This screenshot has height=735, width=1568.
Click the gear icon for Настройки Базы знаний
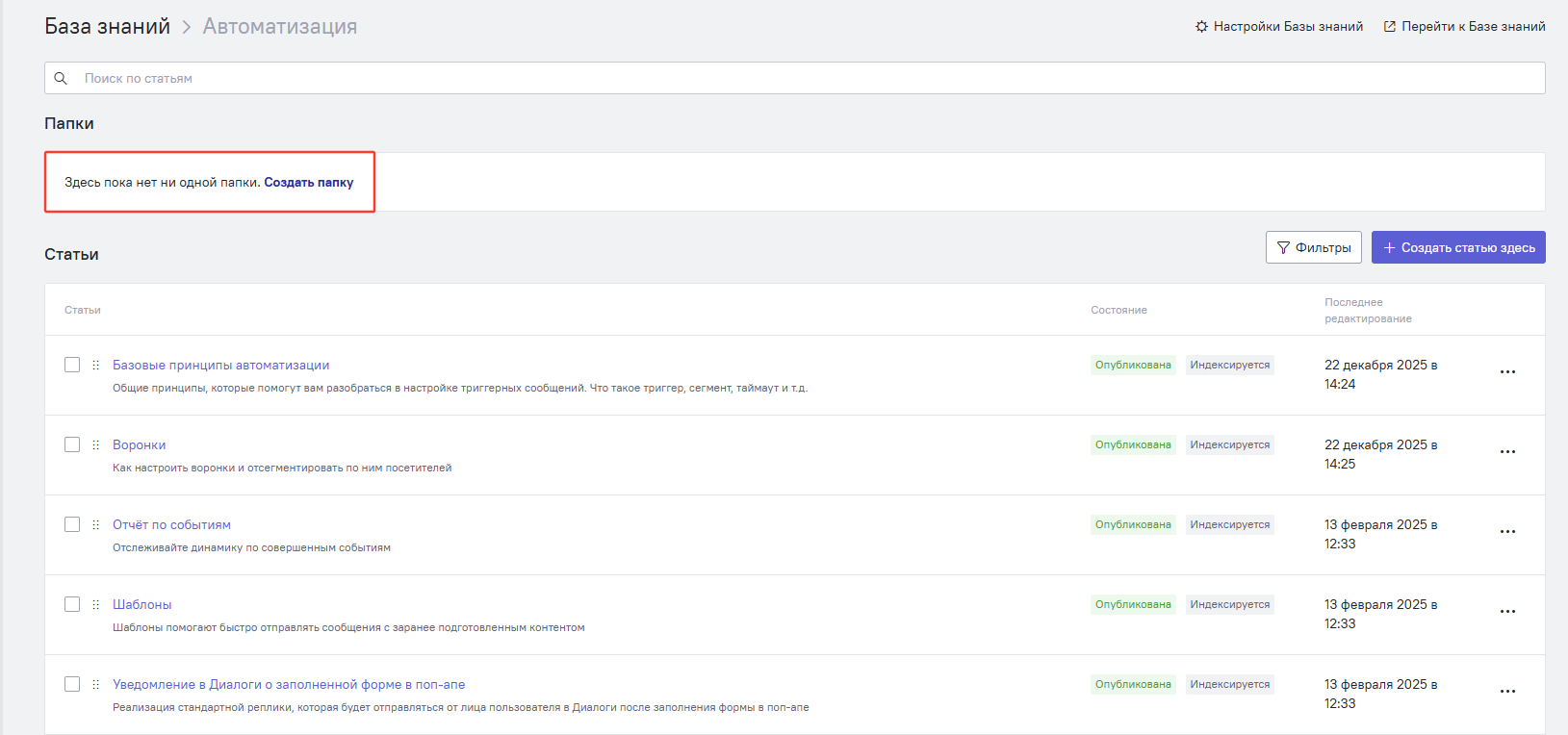coord(1201,27)
